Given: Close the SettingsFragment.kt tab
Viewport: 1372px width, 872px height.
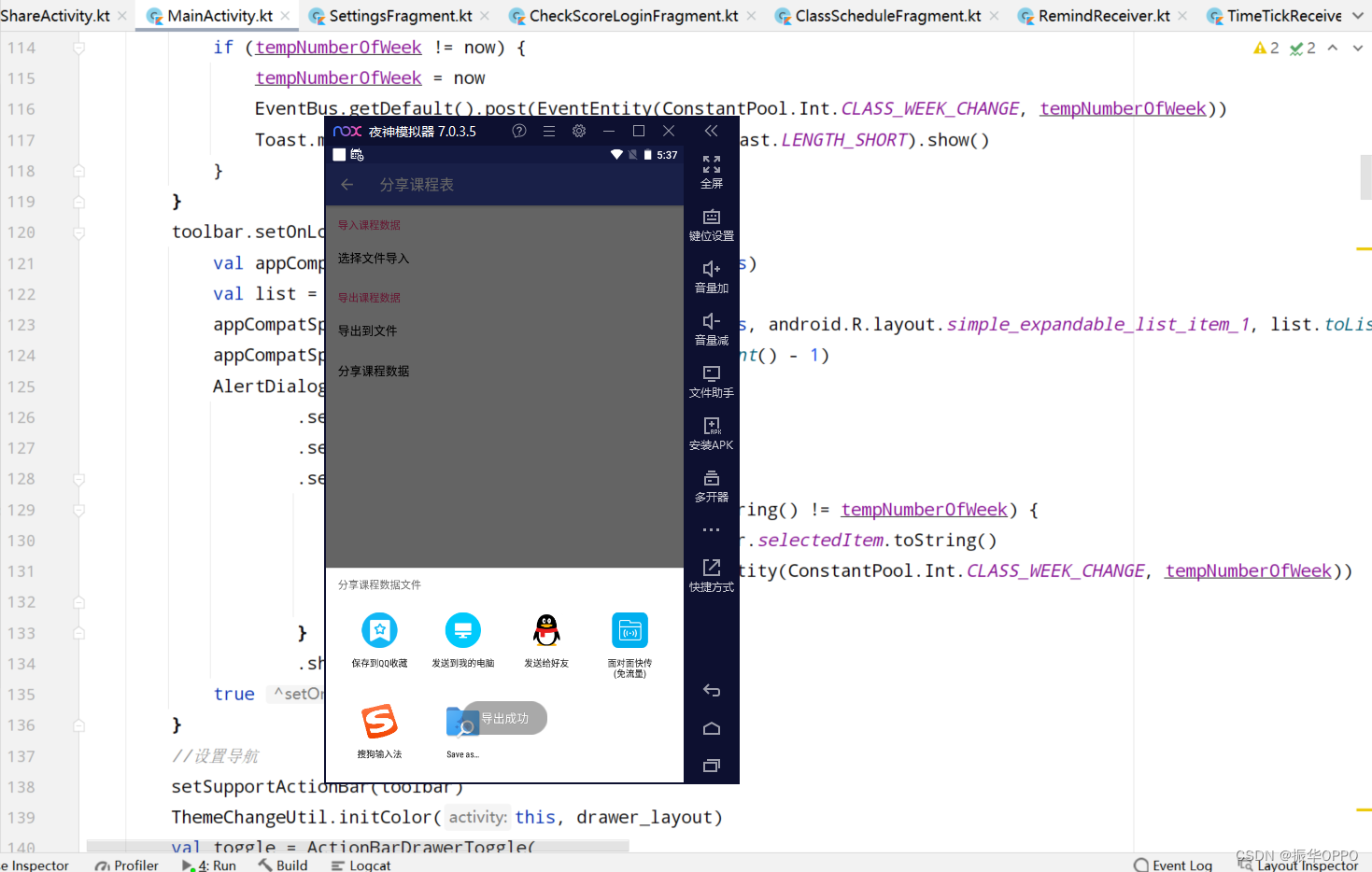Looking at the screenshot, I should click(485, 16).
